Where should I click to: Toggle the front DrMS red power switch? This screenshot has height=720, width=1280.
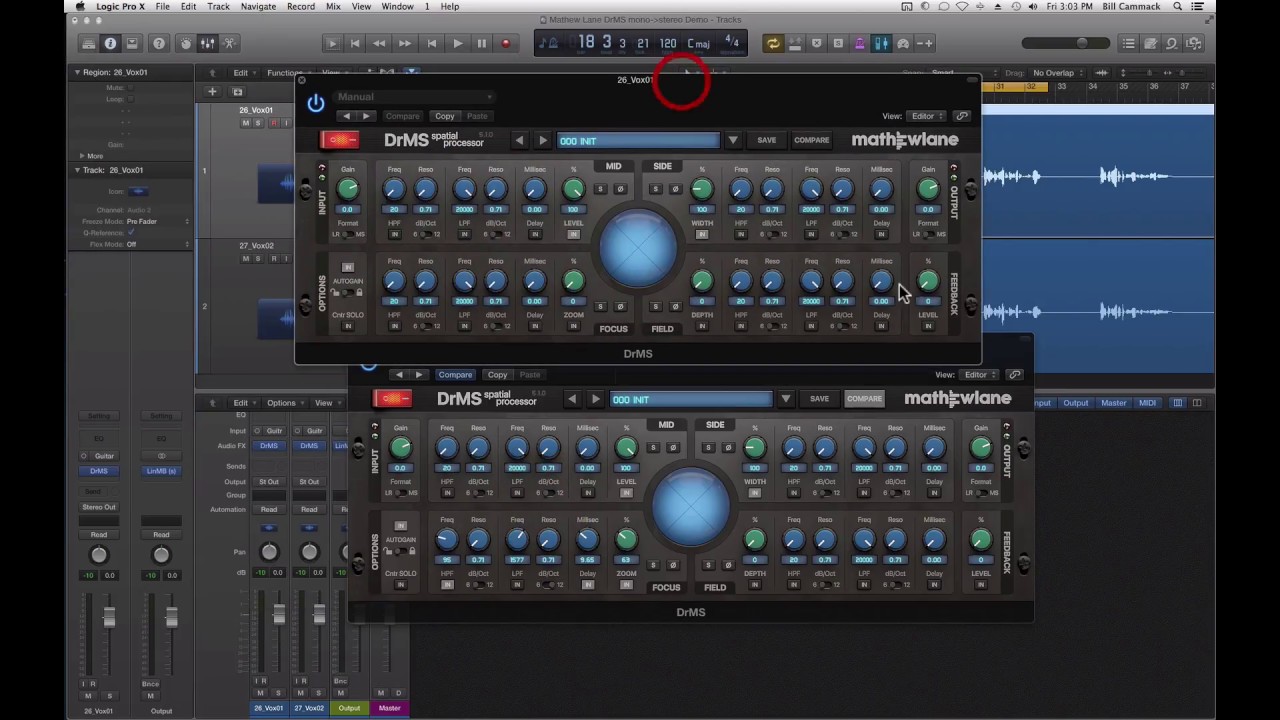pos(339,140)
